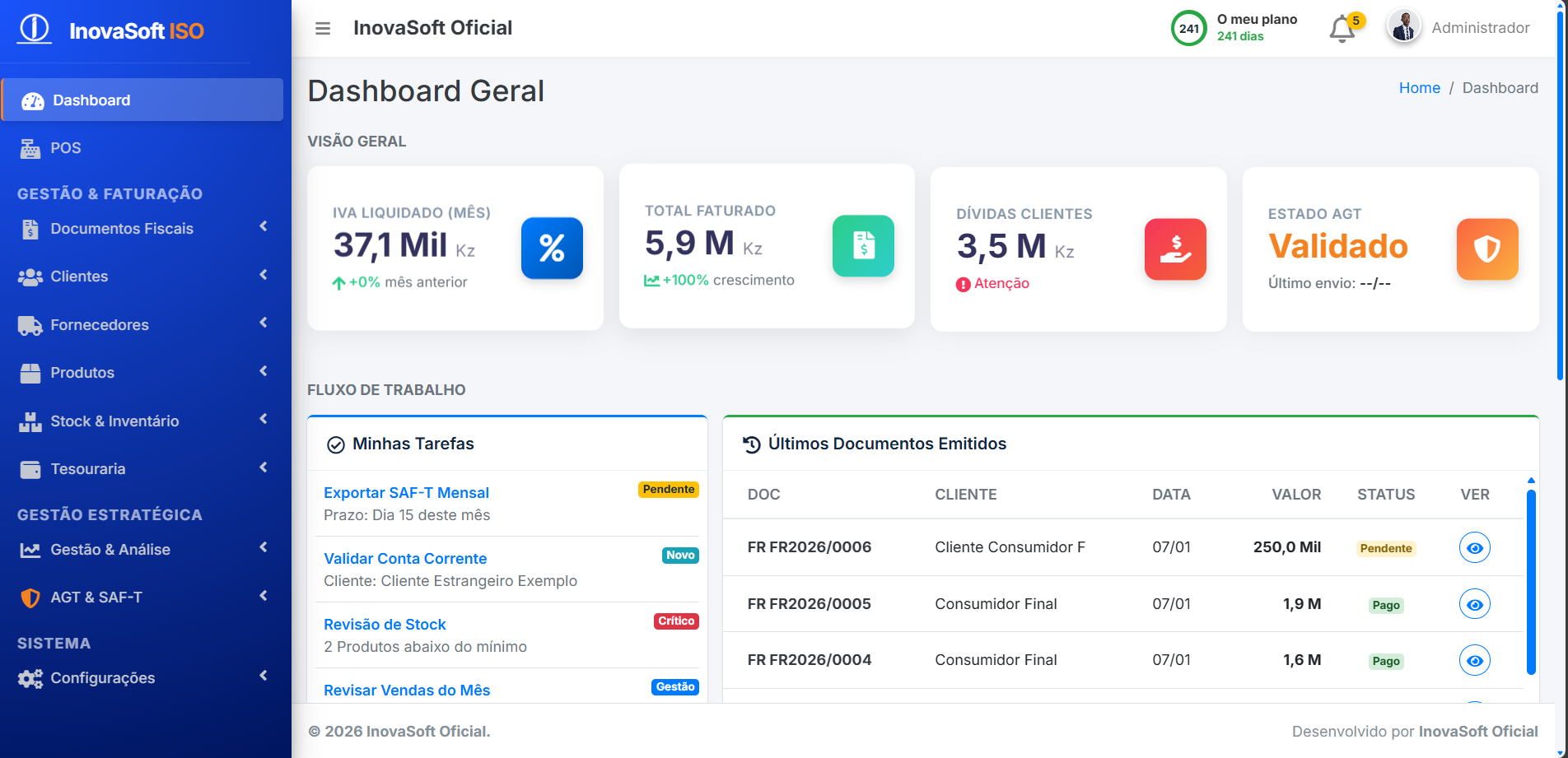Open the Revisão de Stock task
Image resolution: width=1568 pixels, height=758 pixels.
point(385,625)
